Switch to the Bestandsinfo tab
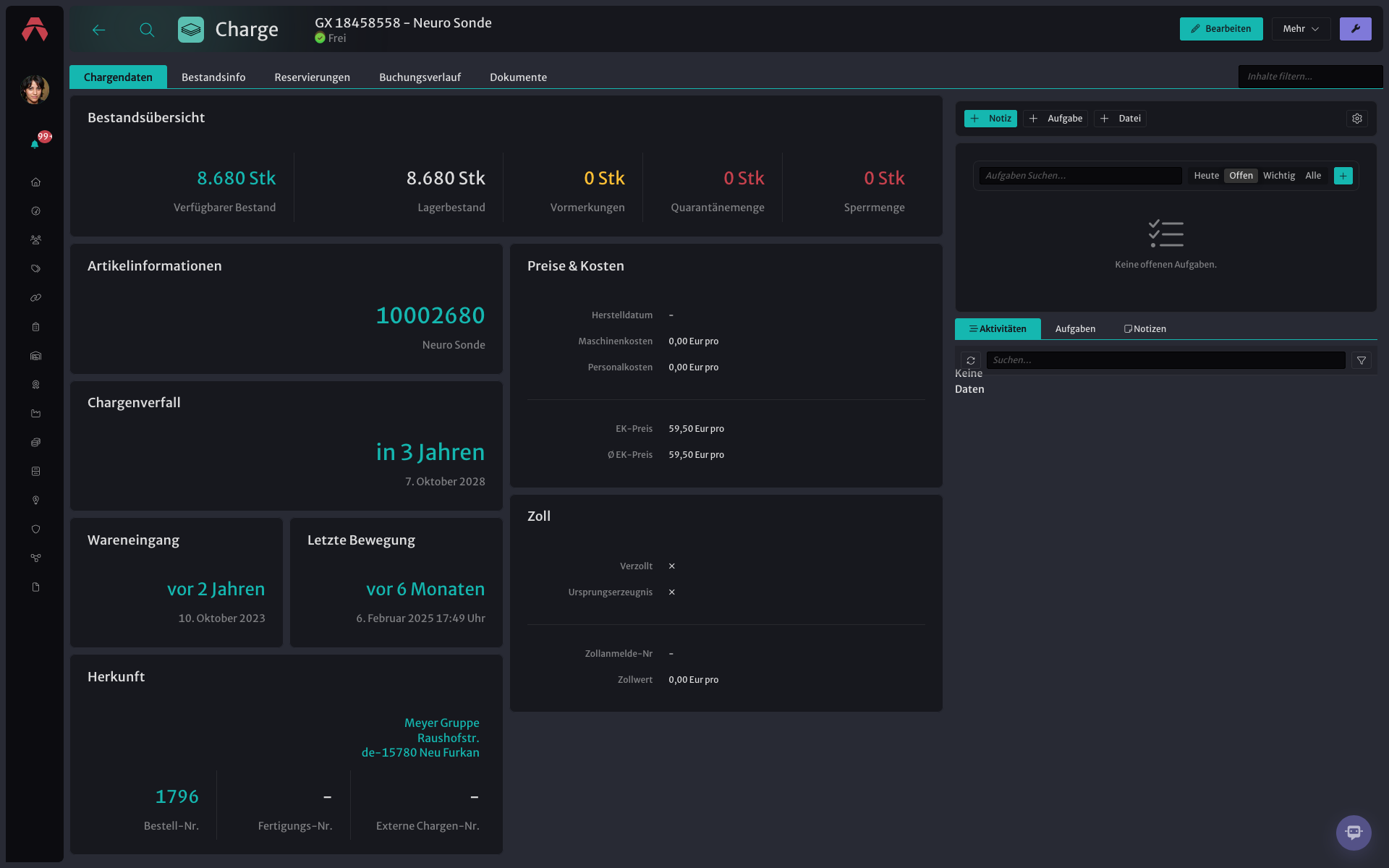This screenshot has width=1389, height=868. point(213,77)
